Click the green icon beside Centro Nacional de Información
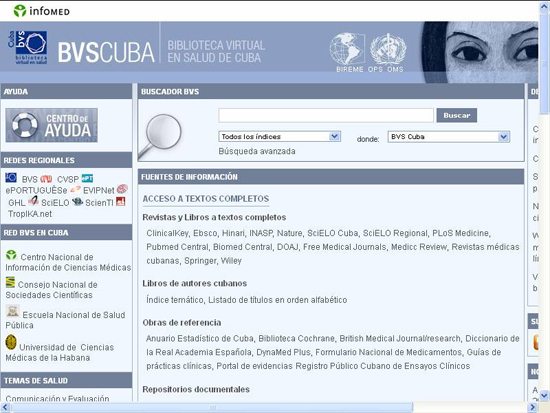 (x=11, y=255)
